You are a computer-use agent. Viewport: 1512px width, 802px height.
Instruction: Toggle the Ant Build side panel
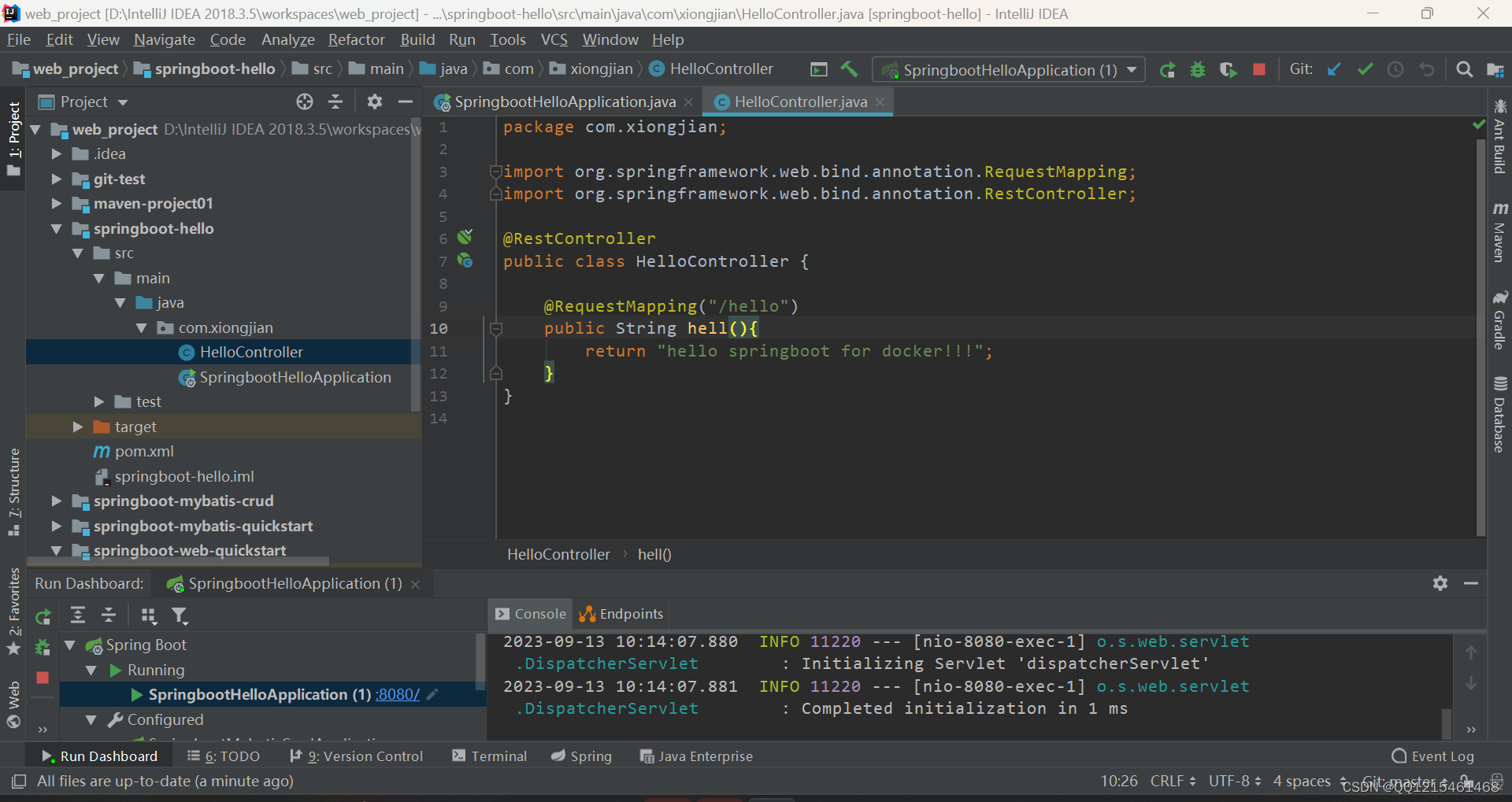click(x=1499, y=136)
